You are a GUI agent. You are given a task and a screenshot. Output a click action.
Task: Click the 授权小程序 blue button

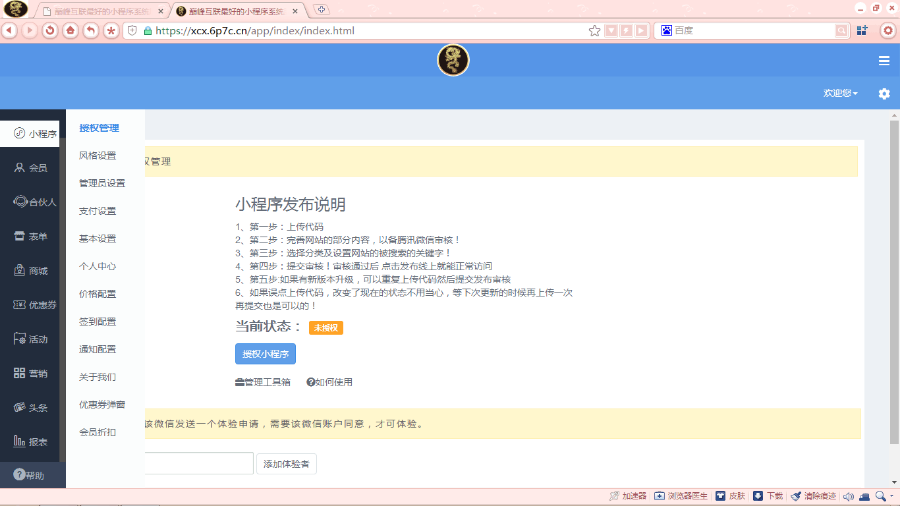[265, 354]
